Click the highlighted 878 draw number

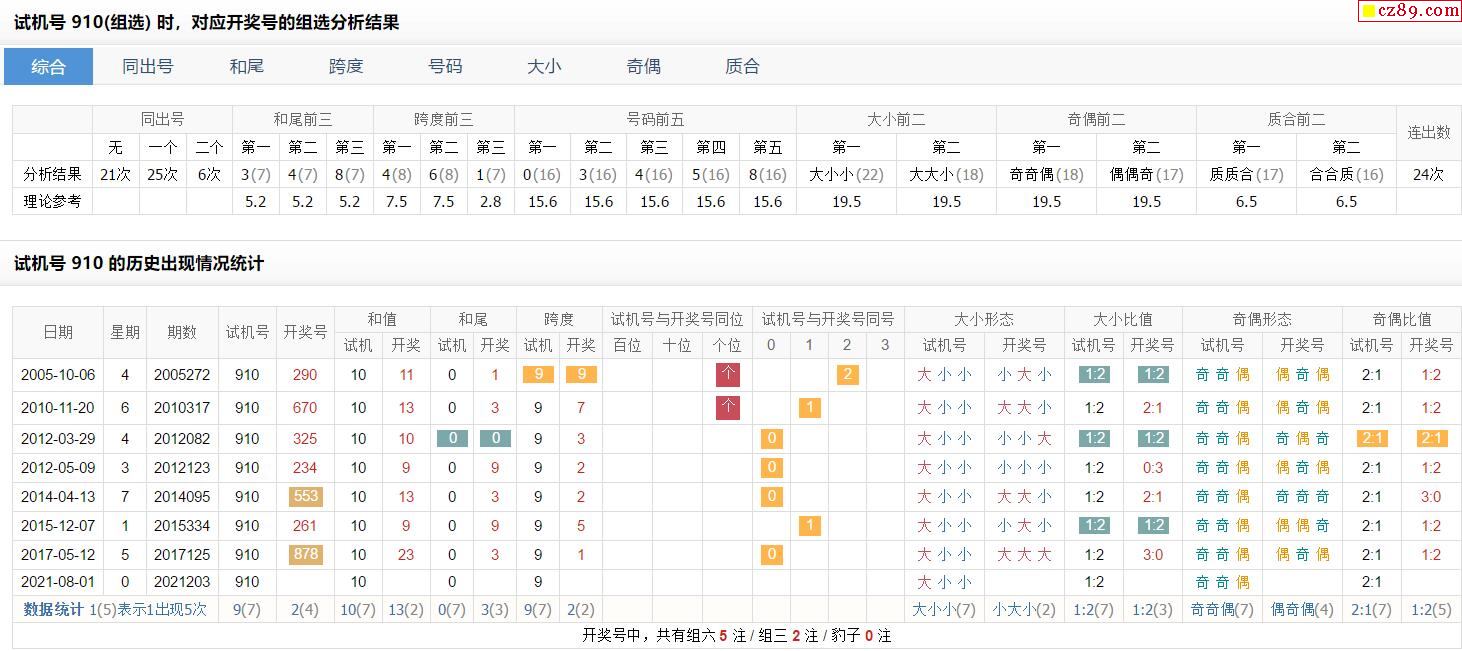pyautogui.click(x=305, y=554)
